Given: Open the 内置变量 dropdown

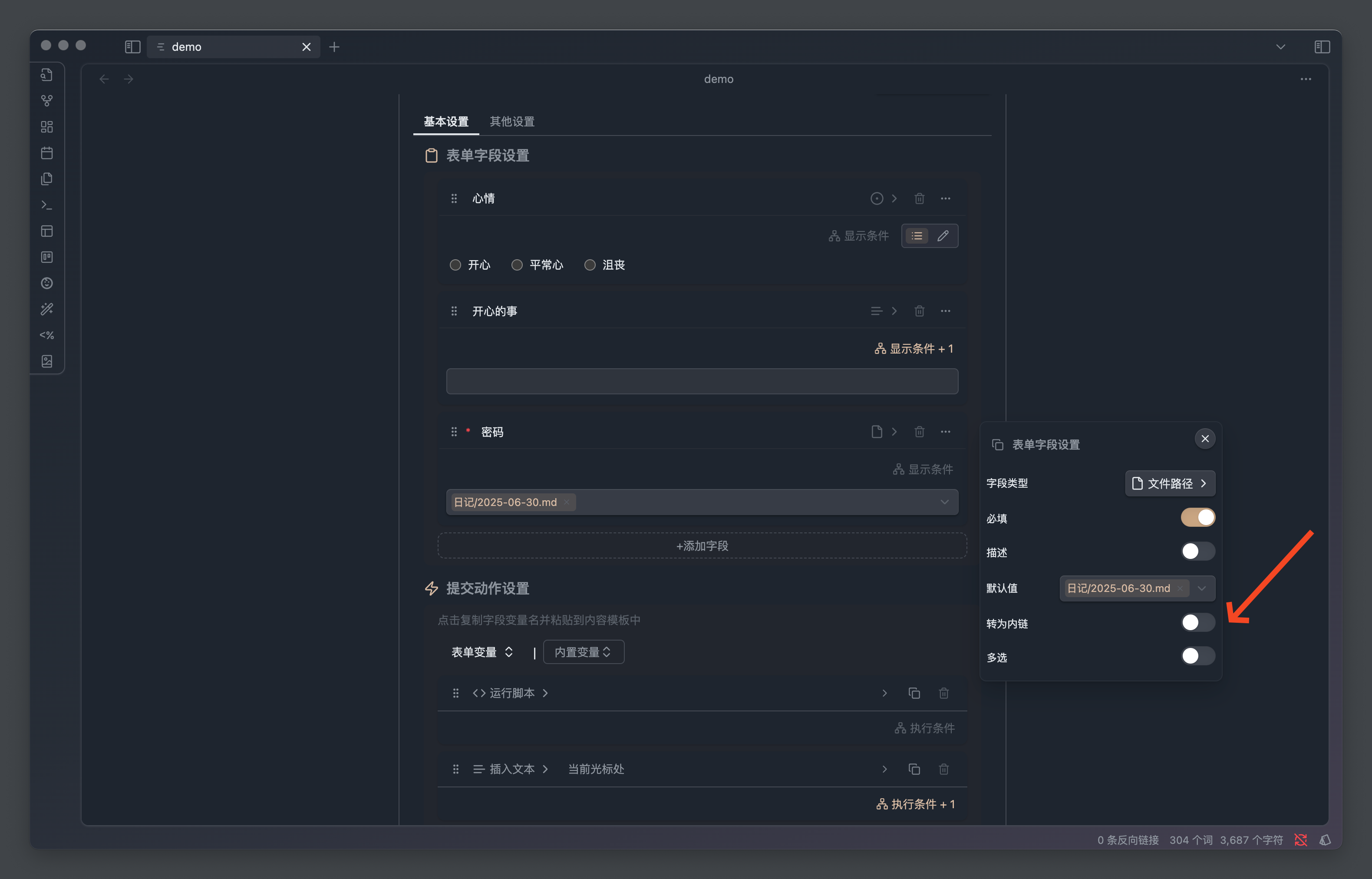Looking at the screenshot, I should 583,652.
